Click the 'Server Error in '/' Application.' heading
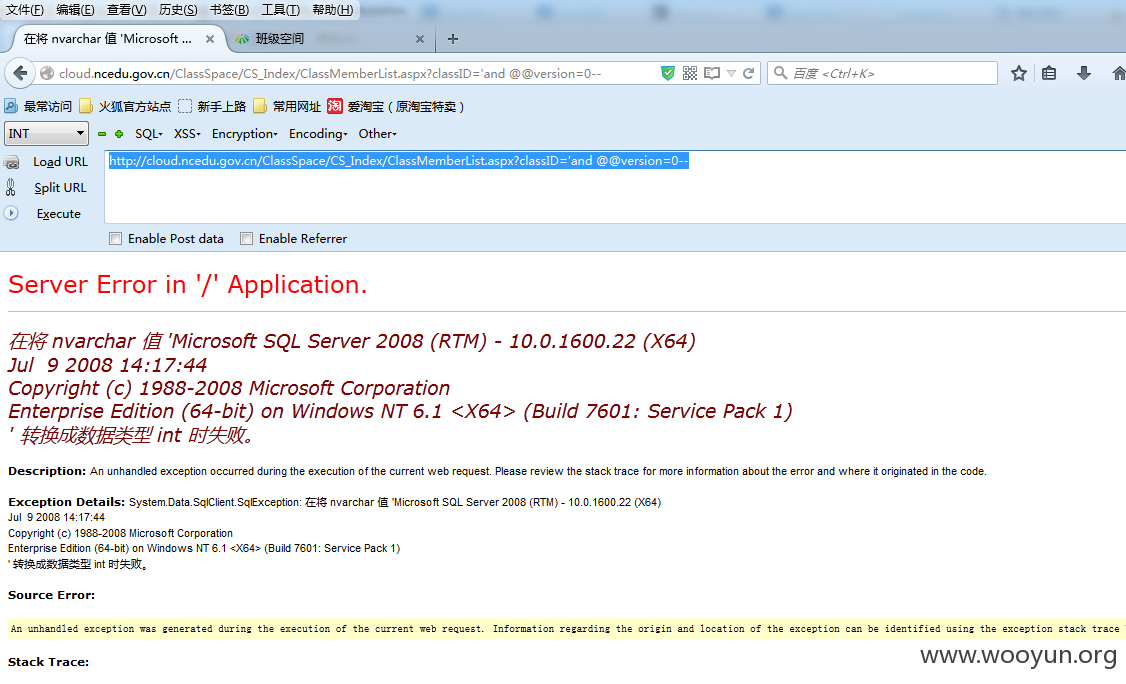 [187, 285]
